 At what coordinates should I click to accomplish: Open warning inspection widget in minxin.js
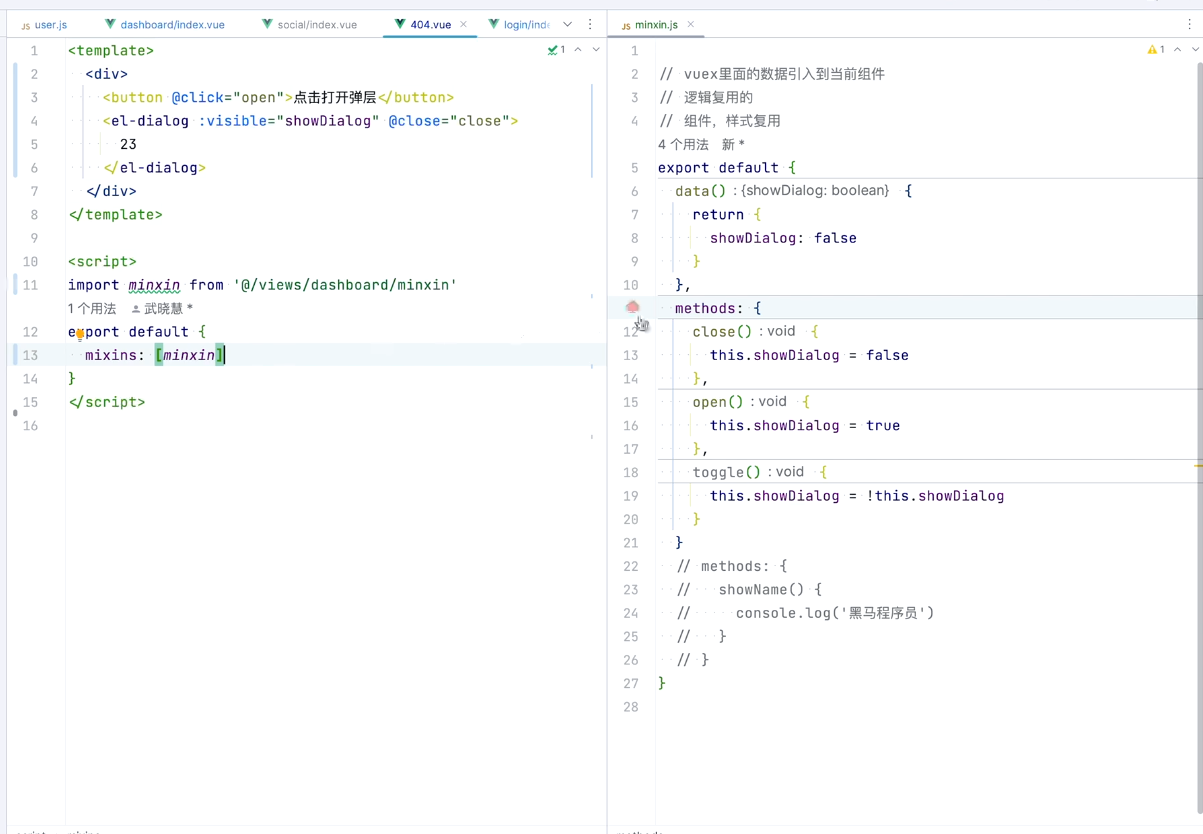click(x=1156, y=49)
